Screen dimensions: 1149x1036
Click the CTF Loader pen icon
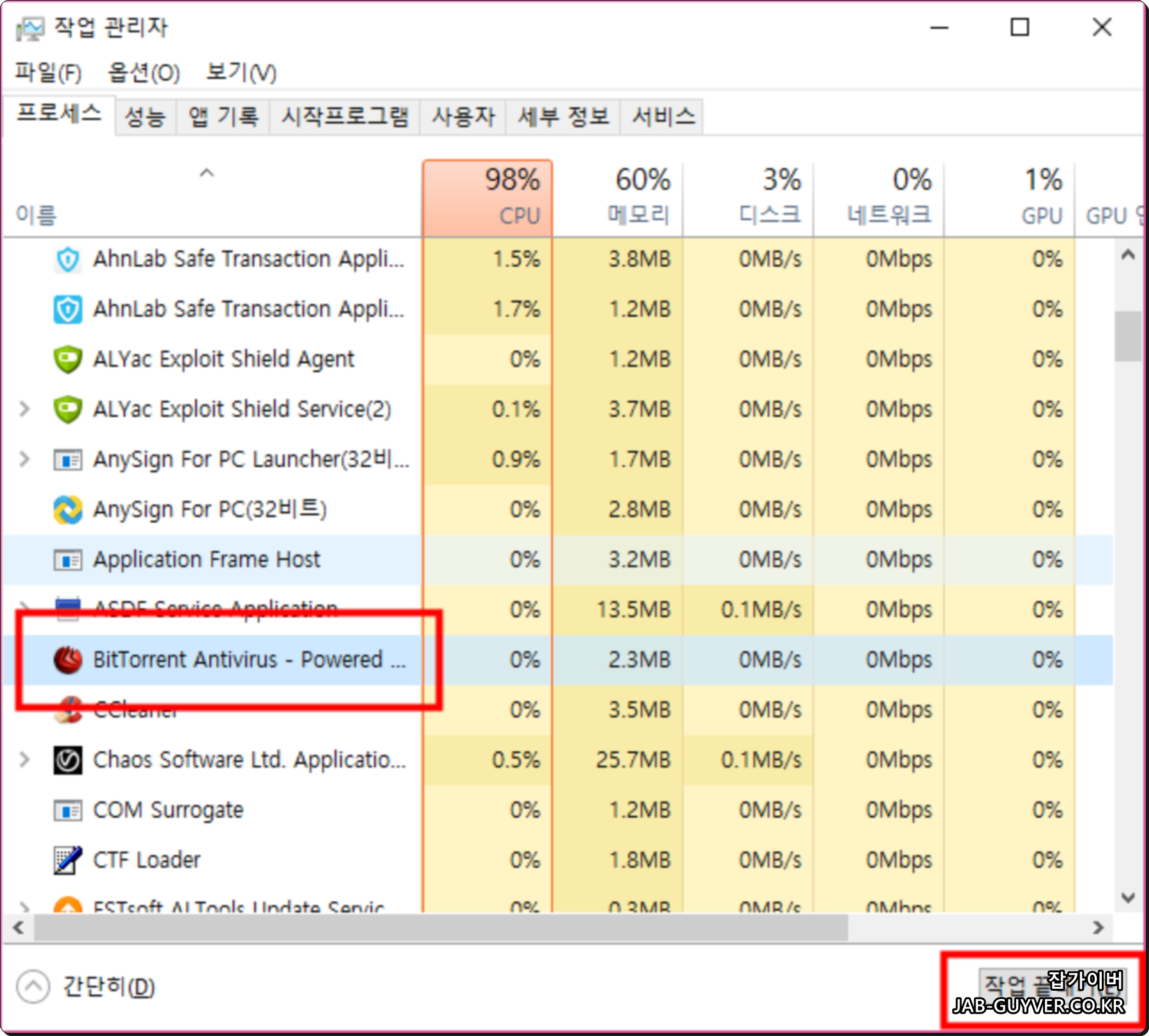[68, 860]
